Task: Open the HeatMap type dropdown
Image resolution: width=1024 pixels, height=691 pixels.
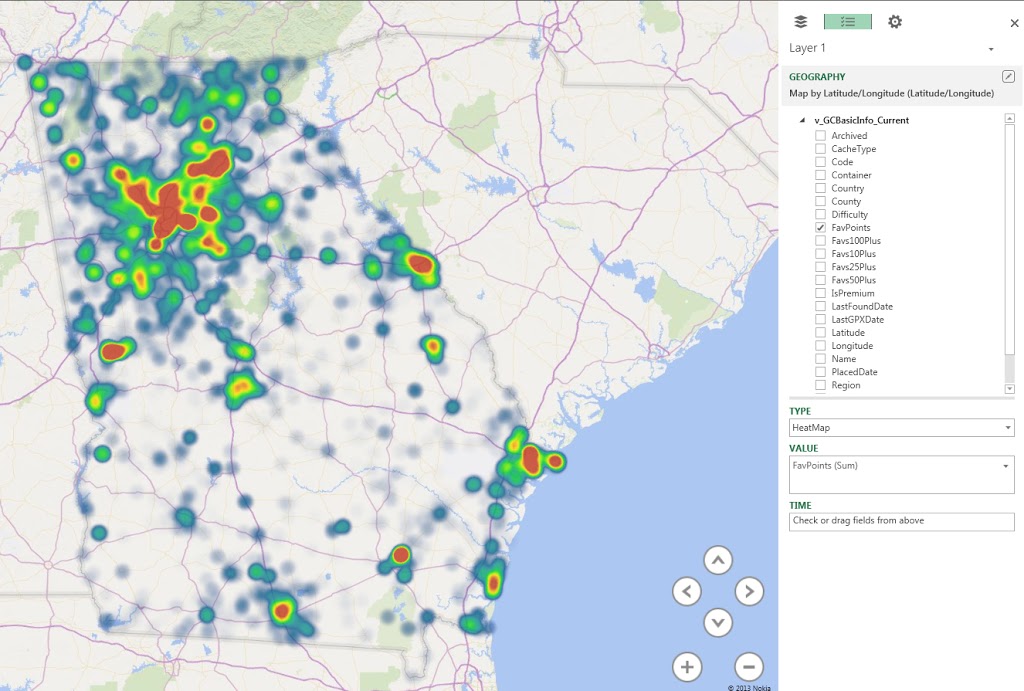Action: point(1007,428)
